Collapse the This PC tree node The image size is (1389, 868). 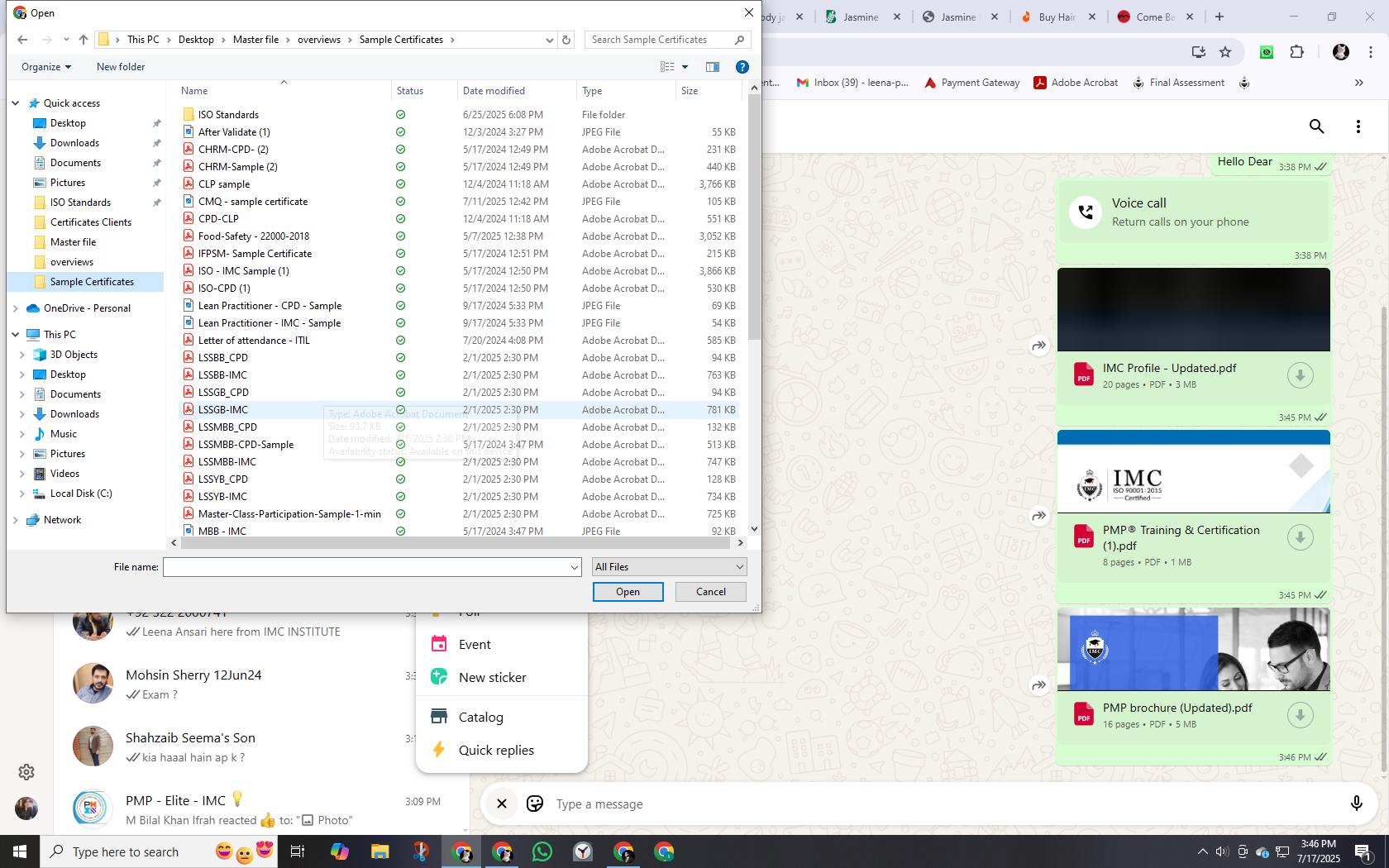(x=15, y=335)
